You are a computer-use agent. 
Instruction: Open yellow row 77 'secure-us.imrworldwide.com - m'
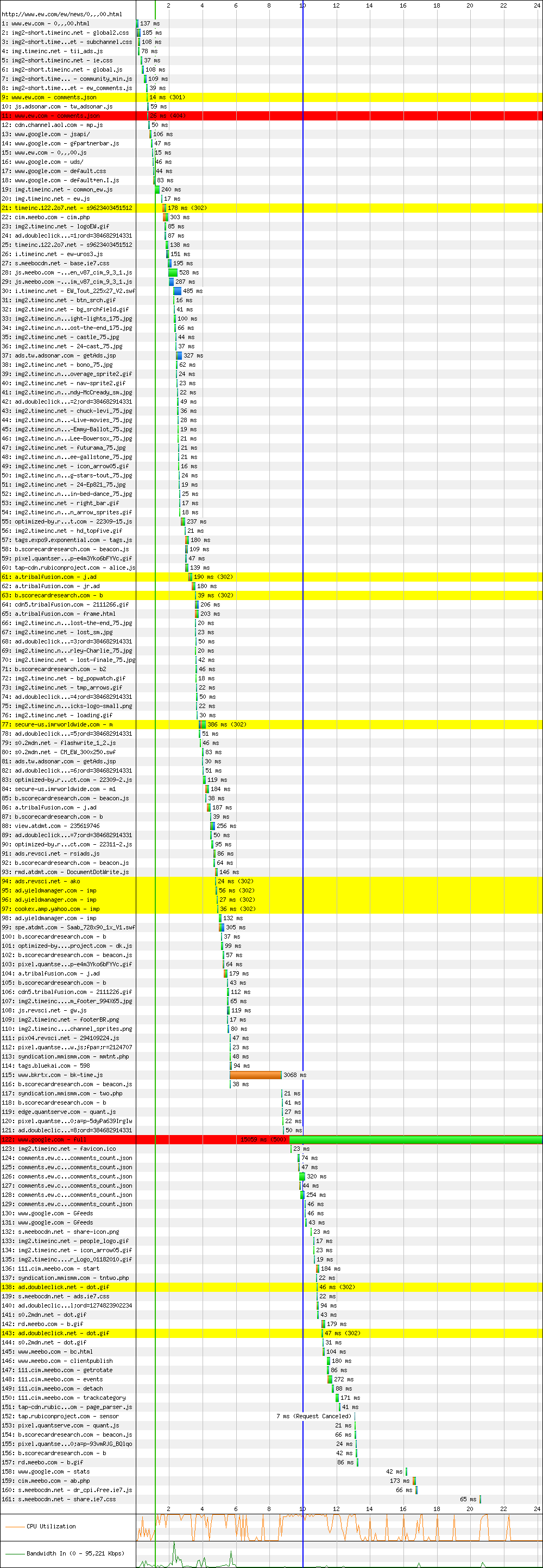pyautogui.click(x=271, y=724)
